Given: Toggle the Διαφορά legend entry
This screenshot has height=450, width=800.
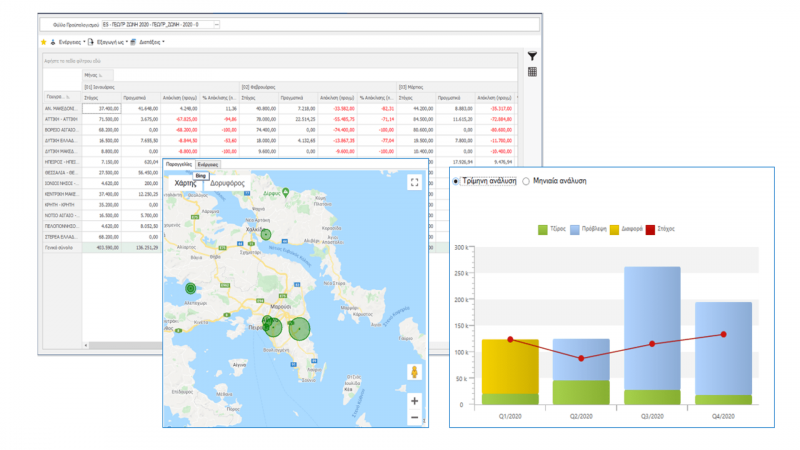Looking at the screenshot, I should pos(626,230).
